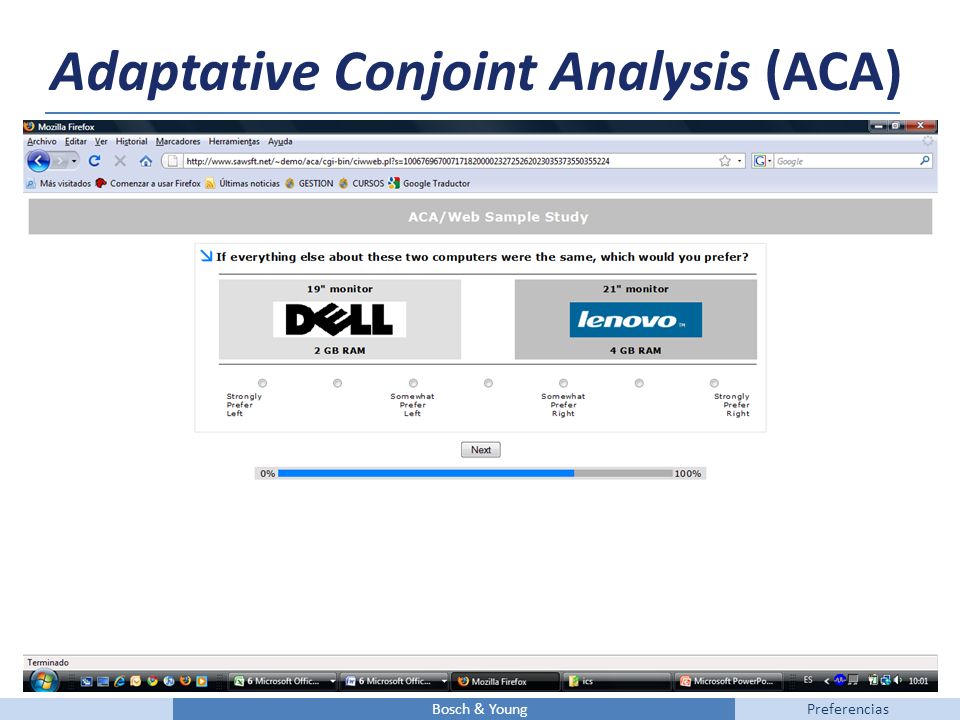The width and height of the screenshot is (960, 720).
Task: Reload the page with the refresh icon
Action: tap(94, 161)
